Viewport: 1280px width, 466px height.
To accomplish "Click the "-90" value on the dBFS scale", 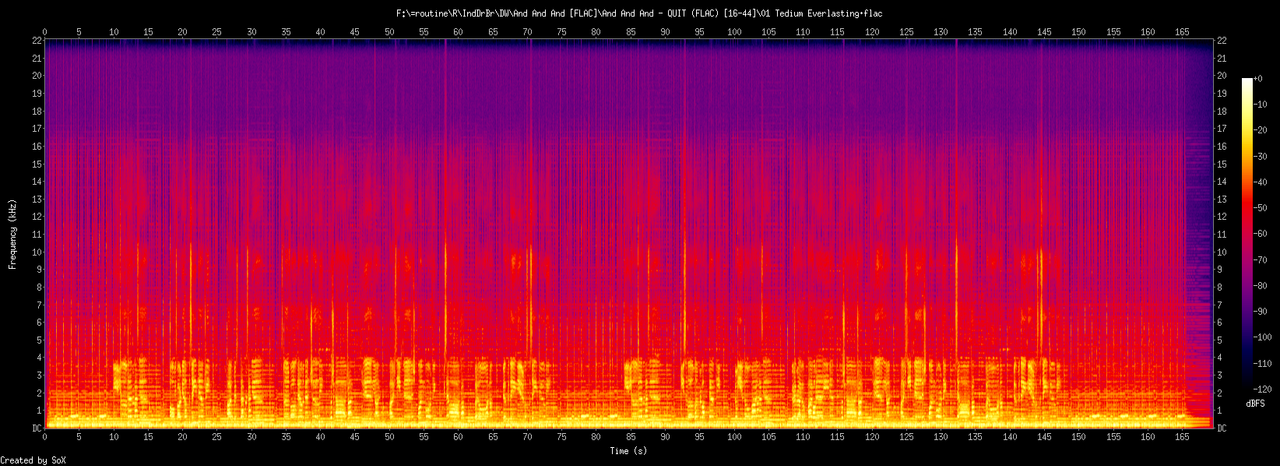I will point(1263,310).
